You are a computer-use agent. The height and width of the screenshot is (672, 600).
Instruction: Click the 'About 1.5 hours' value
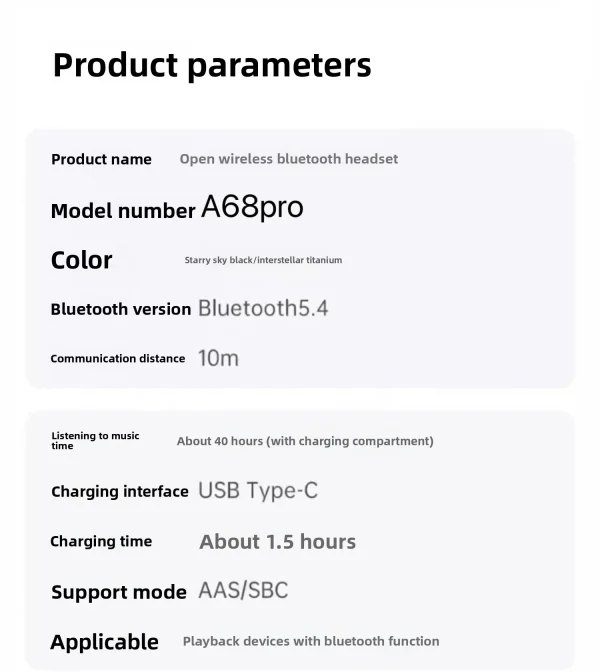[x=277, y=541]
